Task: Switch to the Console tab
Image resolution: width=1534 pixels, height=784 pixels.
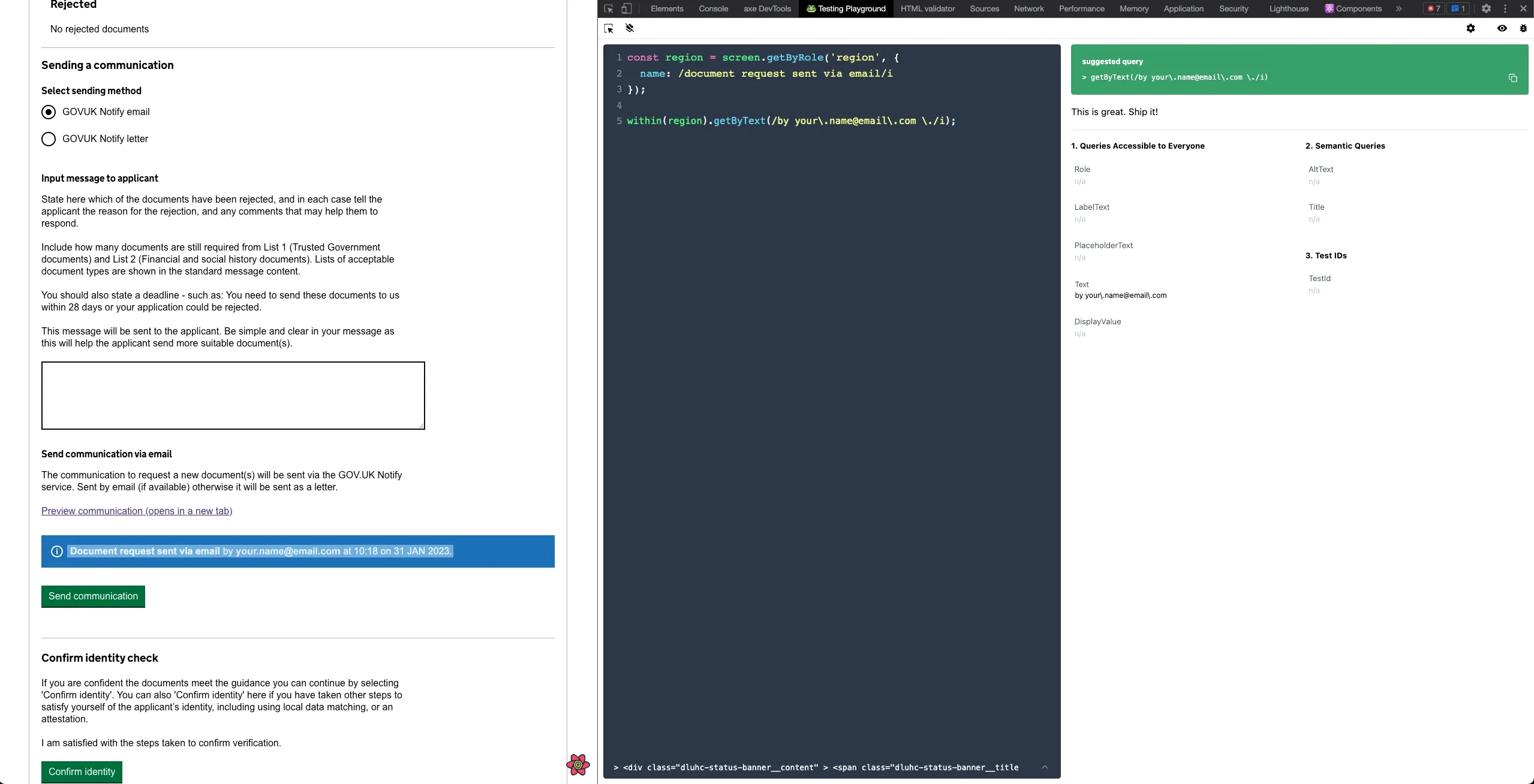Action: click(712, 8)
